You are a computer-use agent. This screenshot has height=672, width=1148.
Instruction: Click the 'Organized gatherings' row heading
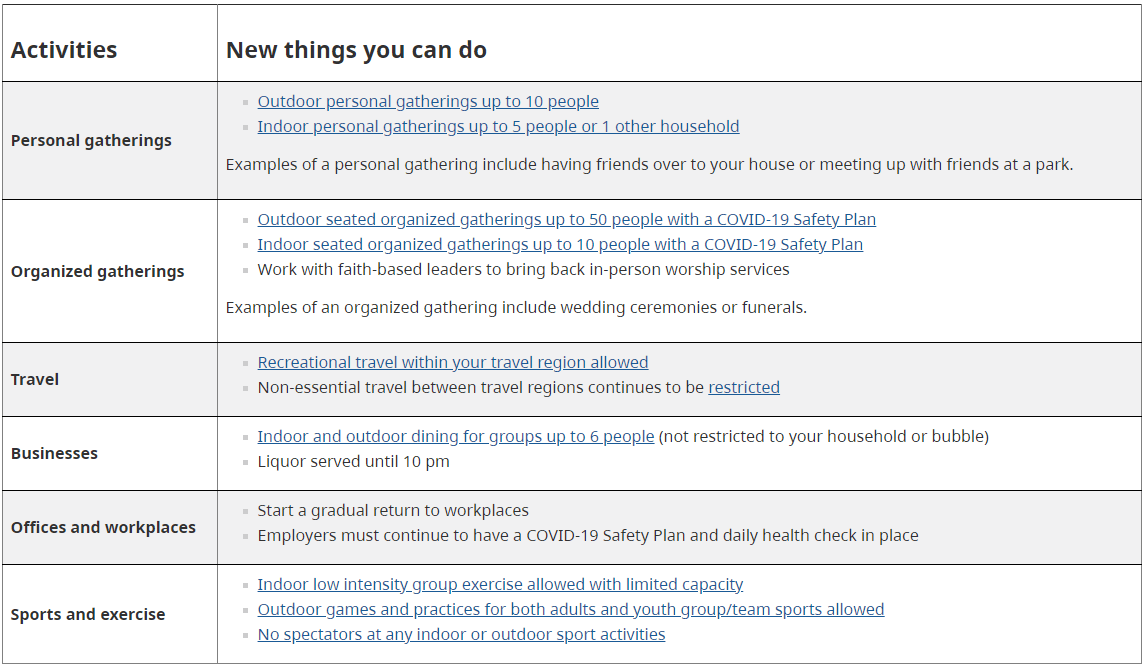(x=97, y=272)
